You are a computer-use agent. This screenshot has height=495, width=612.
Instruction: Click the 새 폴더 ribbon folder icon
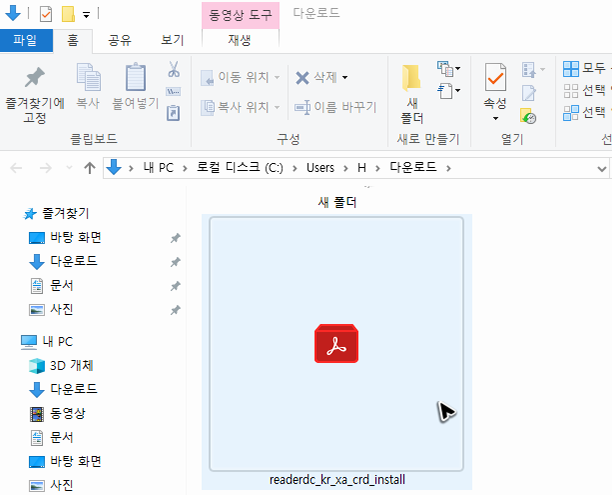click(x=412, y=77)
